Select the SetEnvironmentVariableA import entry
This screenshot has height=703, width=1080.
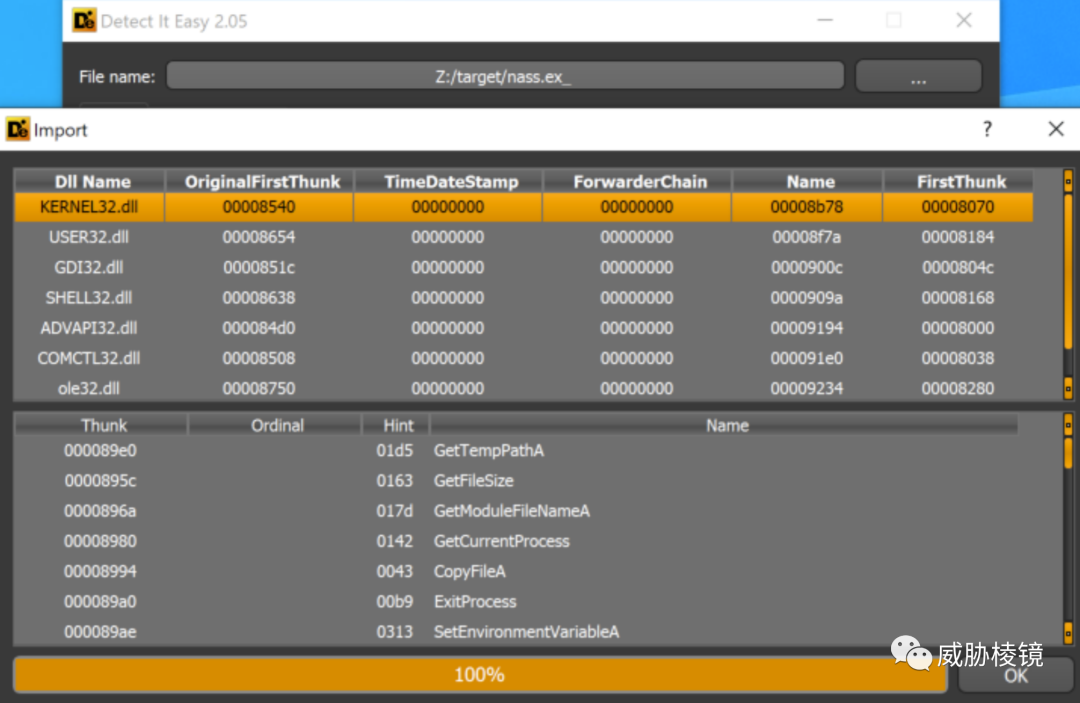[x=517, y=632]
